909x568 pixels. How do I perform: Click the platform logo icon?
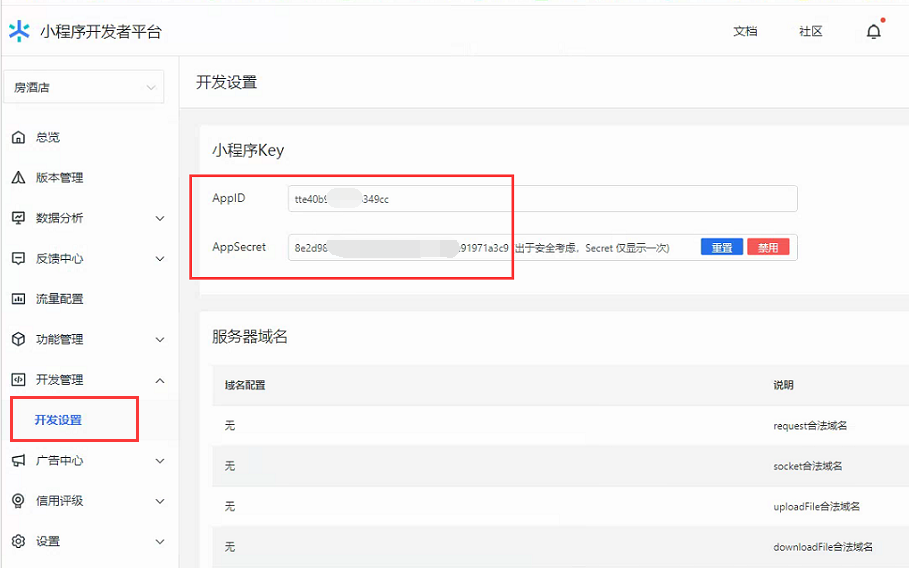[x=19, y=32]
